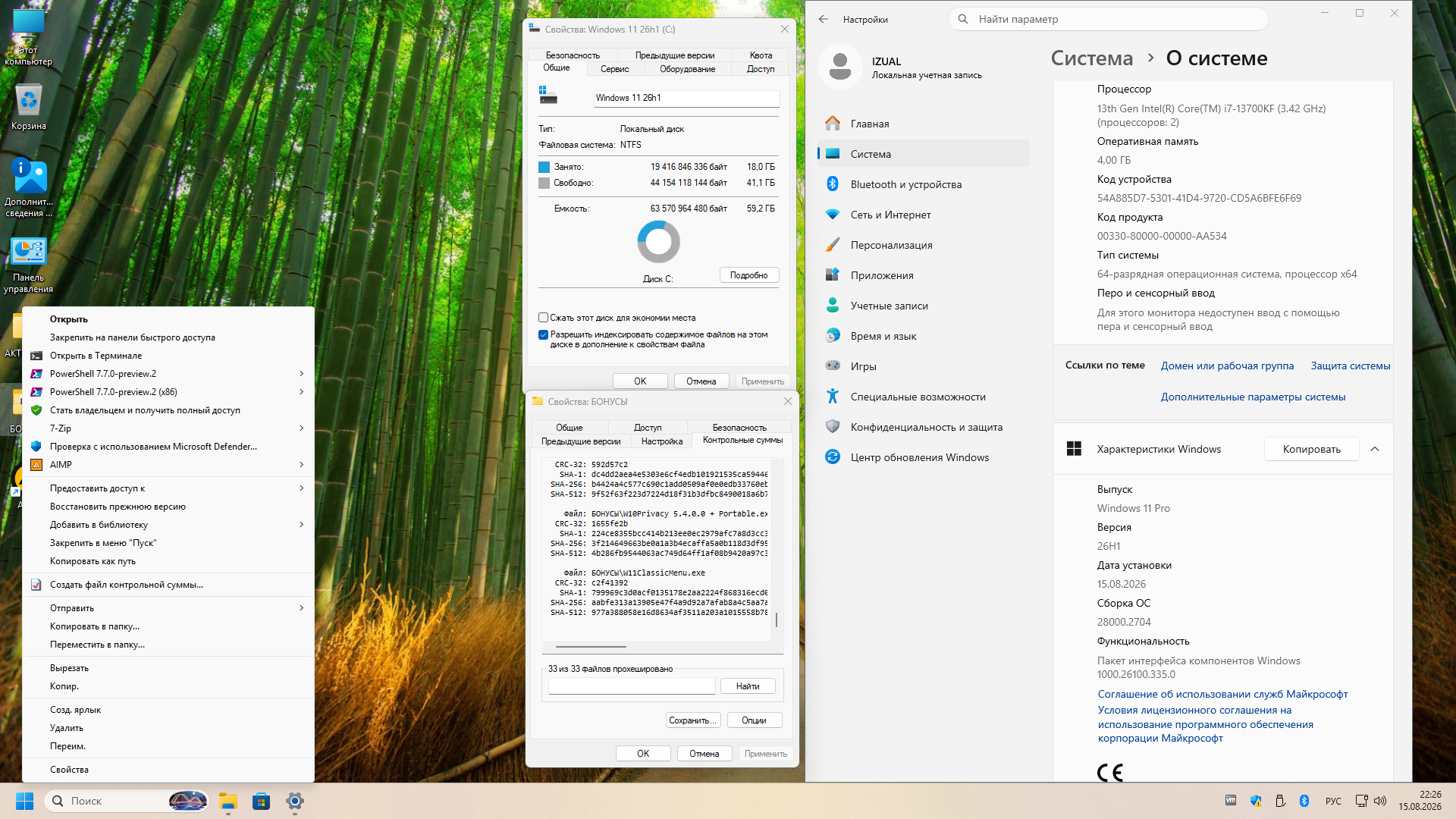Click Опции button in БОНУСЫ properties
The width and height of the screenshot is (1456, 819).
click(x=754, y=720)
